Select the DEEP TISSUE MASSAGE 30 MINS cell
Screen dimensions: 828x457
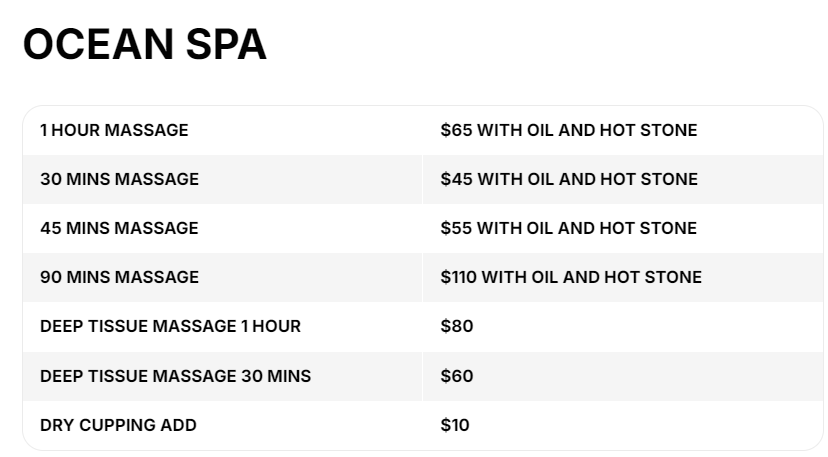pyautogui.click(x=175, y=376)
